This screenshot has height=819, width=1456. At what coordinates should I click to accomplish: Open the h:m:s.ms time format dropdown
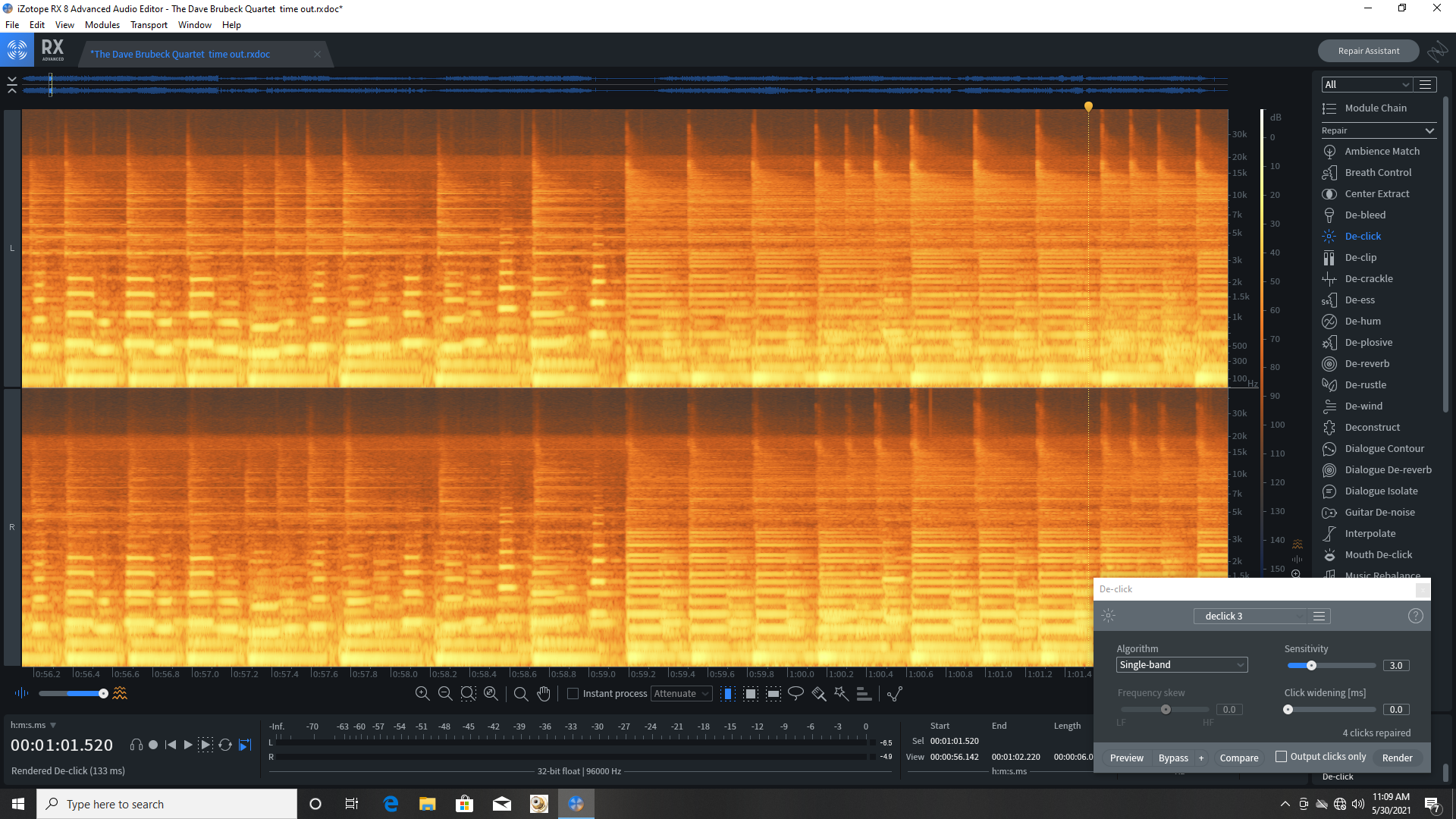pos(33,725)
